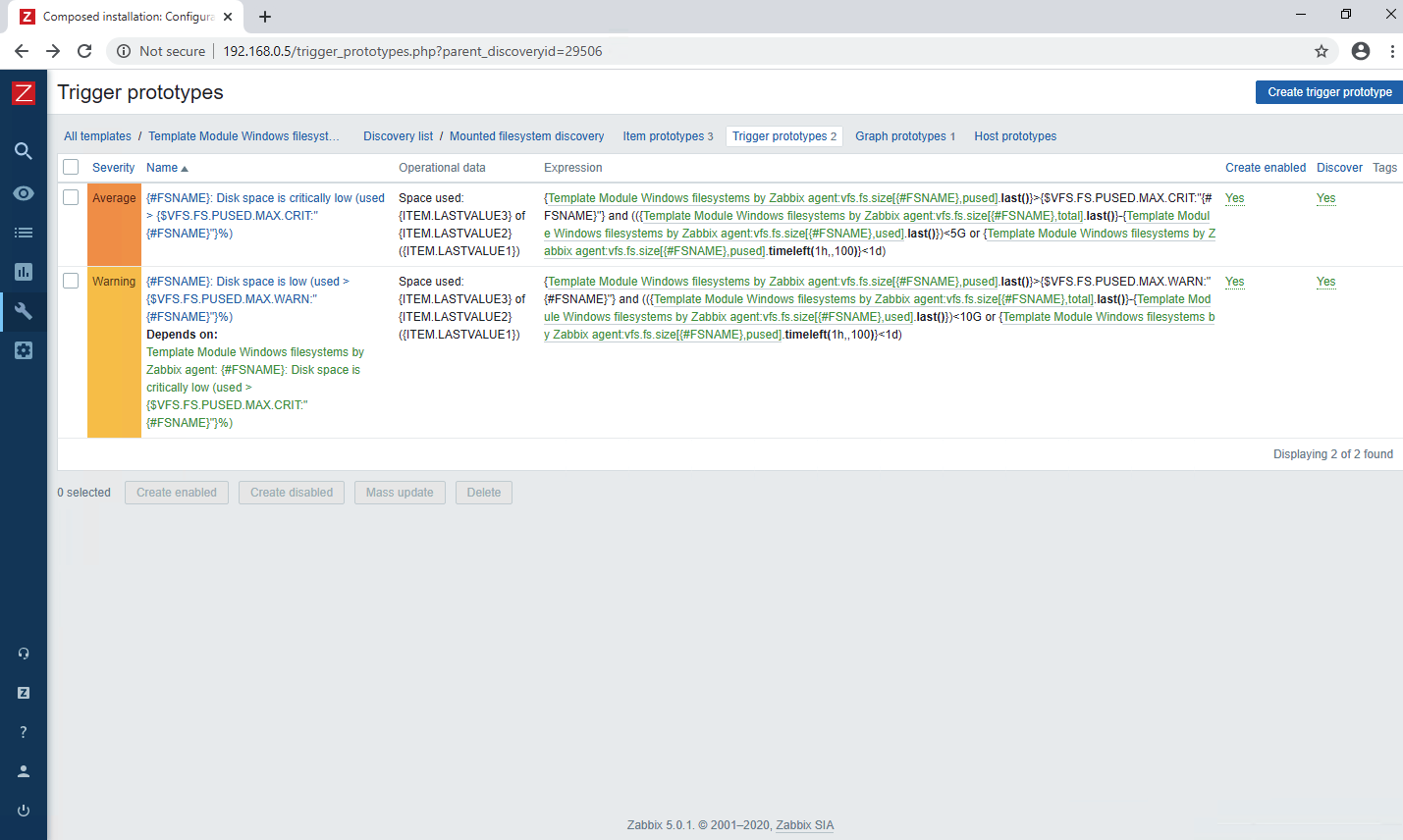Click Create trigger prototype button
Screen dimensions: 1403x840
point(1329,92)
